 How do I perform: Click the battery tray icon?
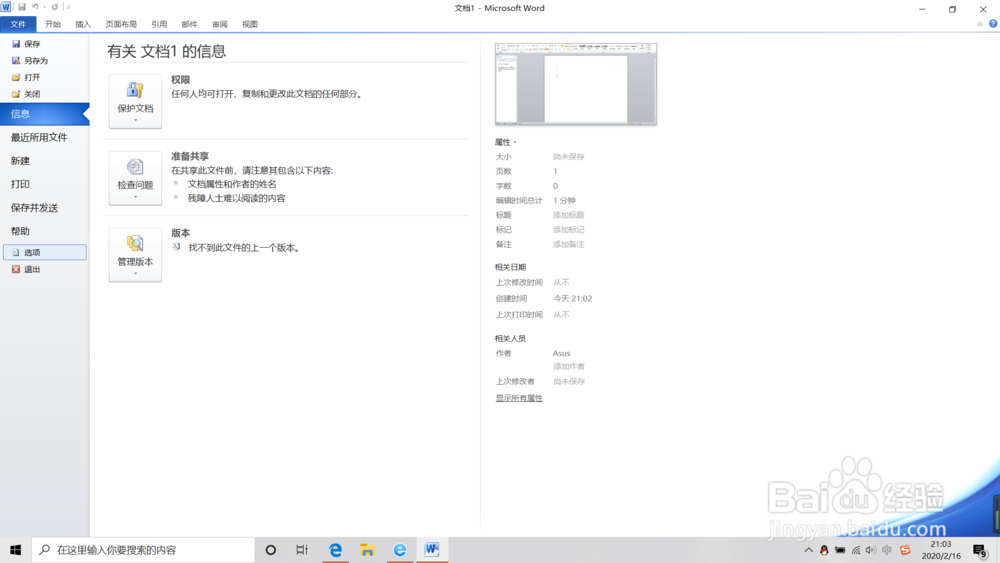[x=840, y=550]
